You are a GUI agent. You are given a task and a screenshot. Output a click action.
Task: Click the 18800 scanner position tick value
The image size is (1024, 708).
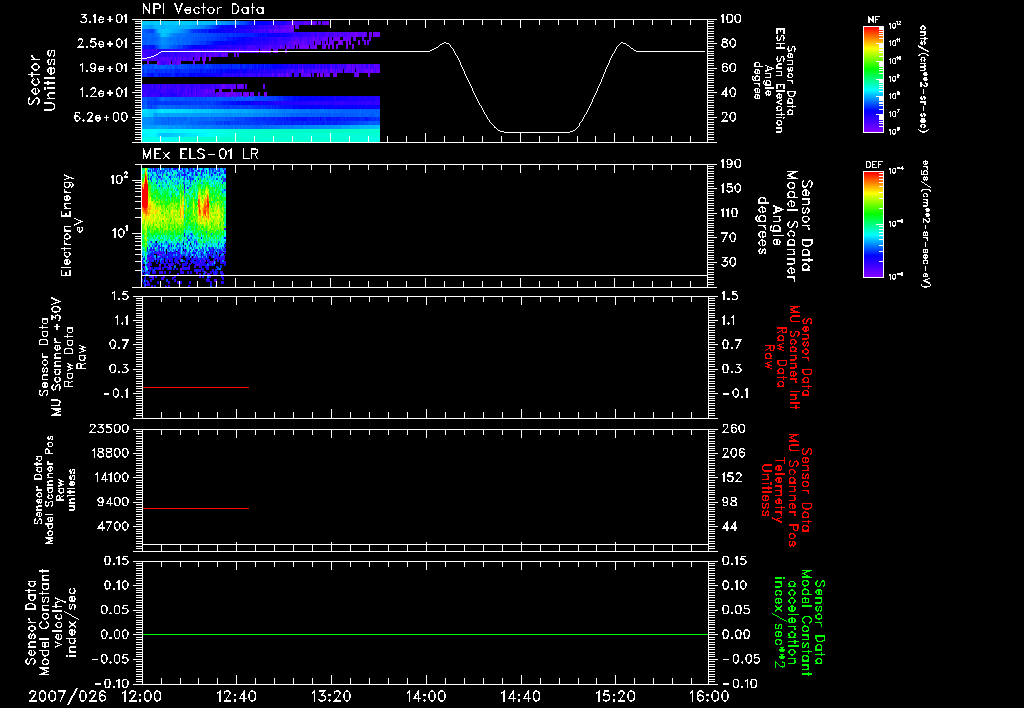click(108, 453)
